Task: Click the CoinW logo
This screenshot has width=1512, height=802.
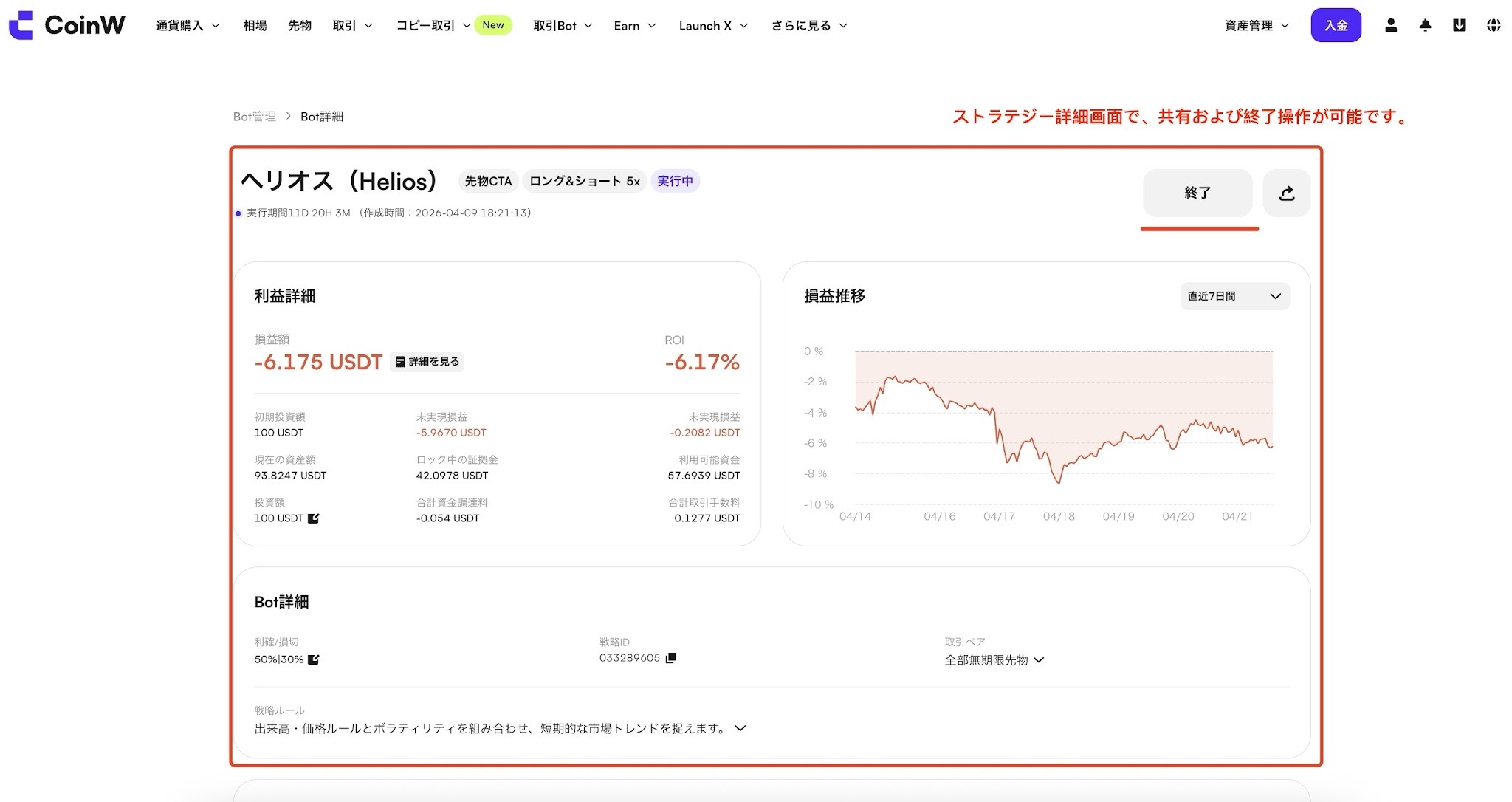Action: coord(67,25)
